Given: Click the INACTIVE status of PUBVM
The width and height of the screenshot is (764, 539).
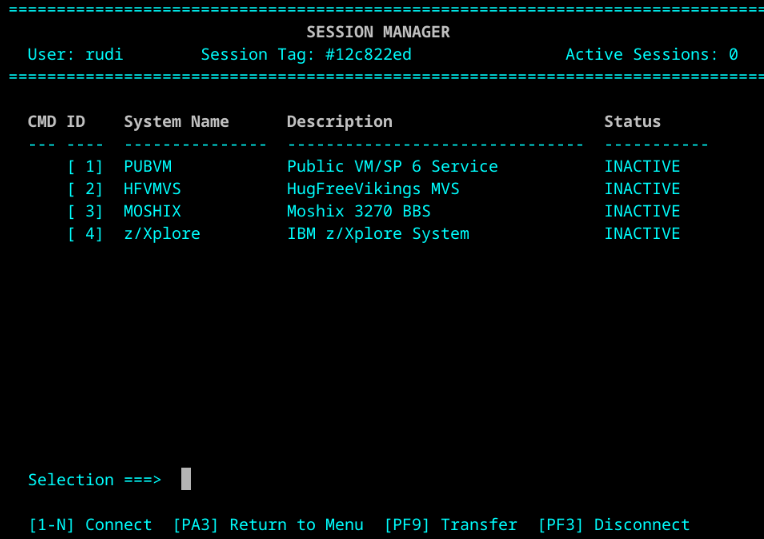Looking at the screenshot, I should [x=642, y=167].
